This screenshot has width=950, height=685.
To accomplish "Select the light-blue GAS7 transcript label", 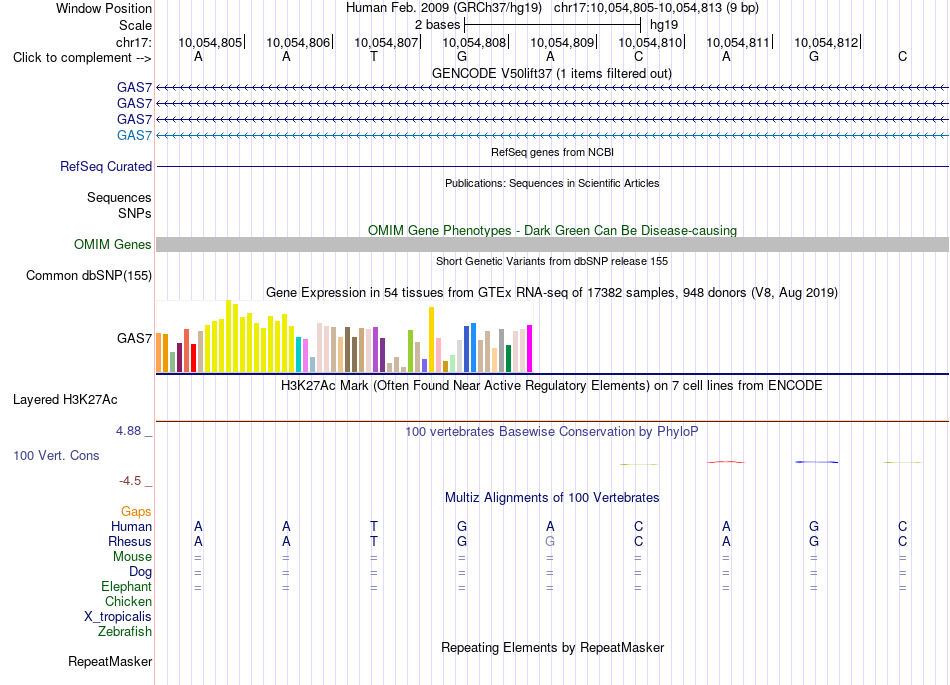I will 134,135.
